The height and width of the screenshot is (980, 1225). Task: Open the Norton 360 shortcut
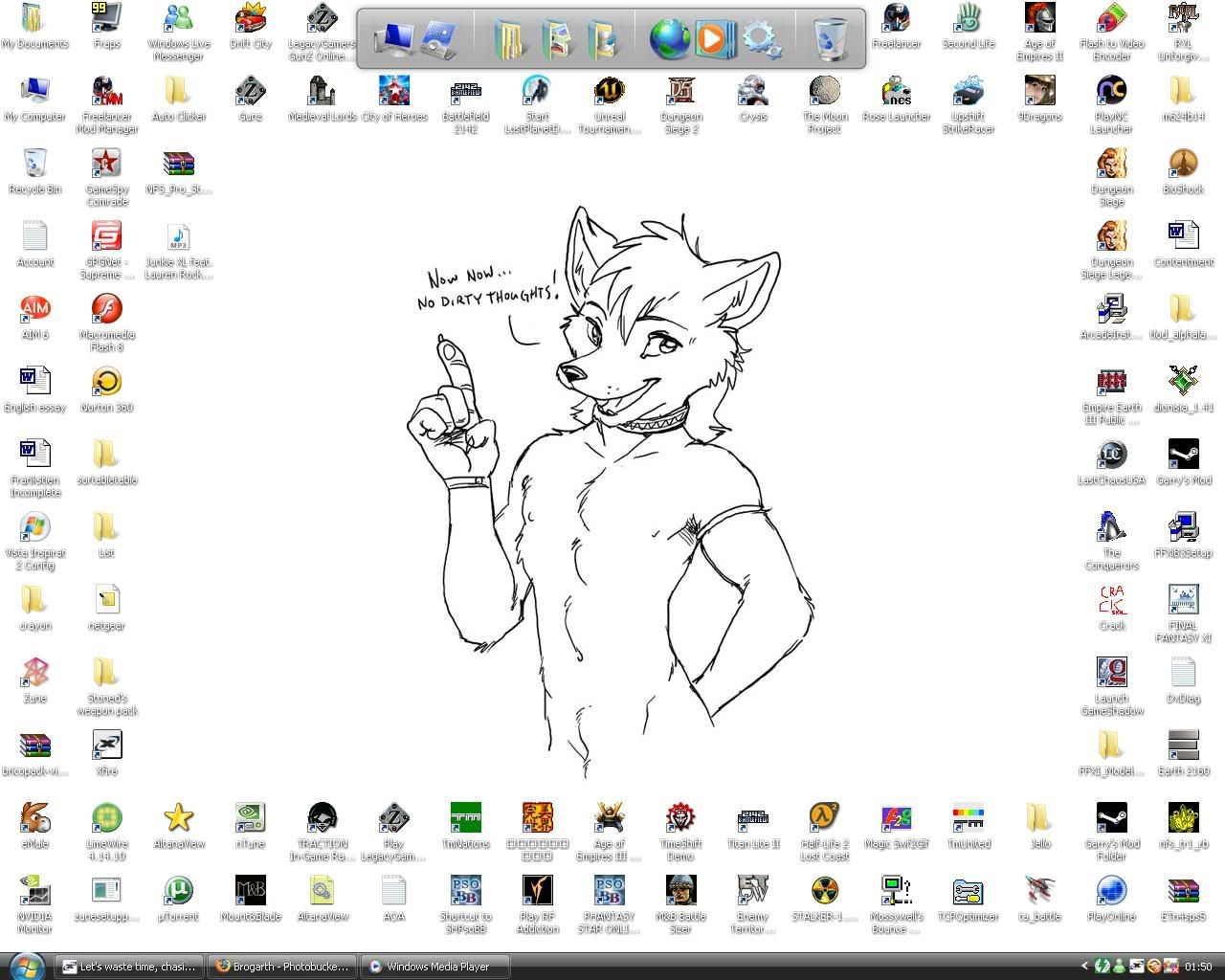106,383
